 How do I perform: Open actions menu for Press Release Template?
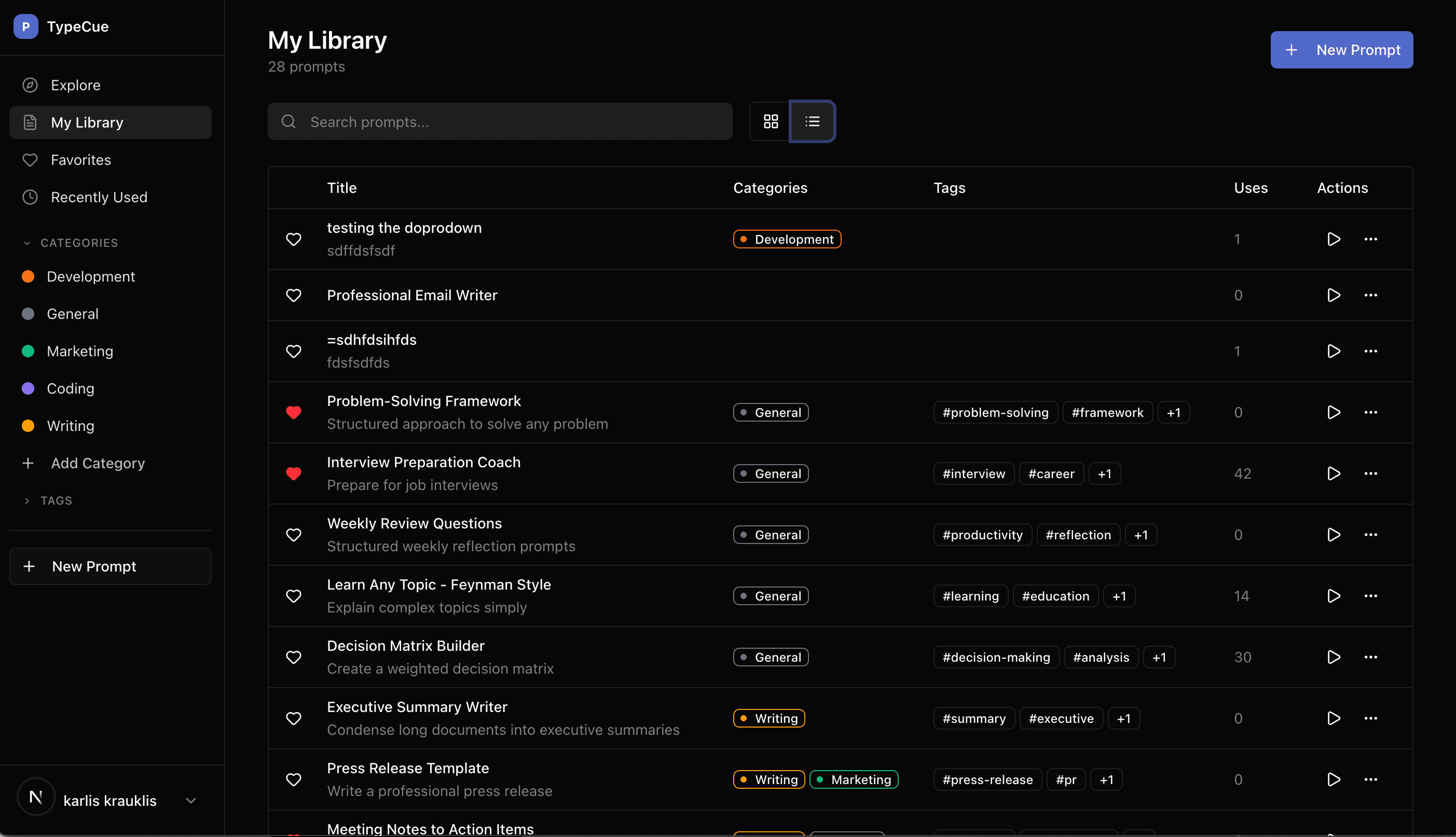pos(1371,779)
